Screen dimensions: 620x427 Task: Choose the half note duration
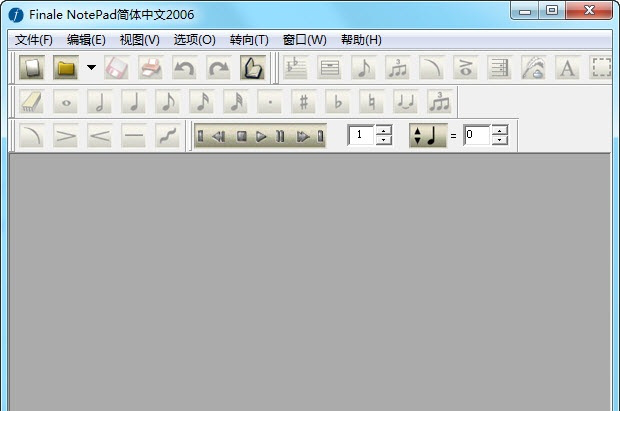pyautogui.click(x=100, y=102)
